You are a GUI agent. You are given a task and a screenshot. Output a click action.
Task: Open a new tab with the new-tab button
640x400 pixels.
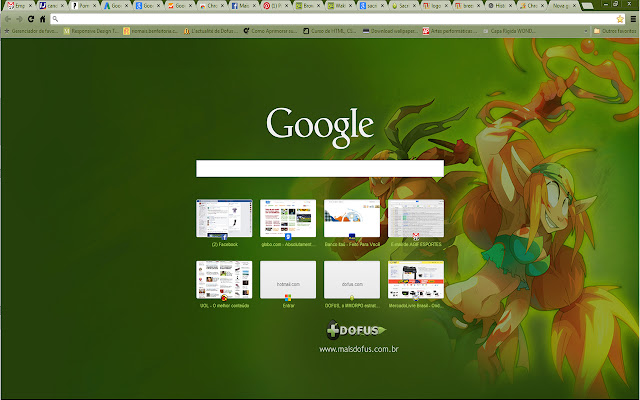coord(587,6)
